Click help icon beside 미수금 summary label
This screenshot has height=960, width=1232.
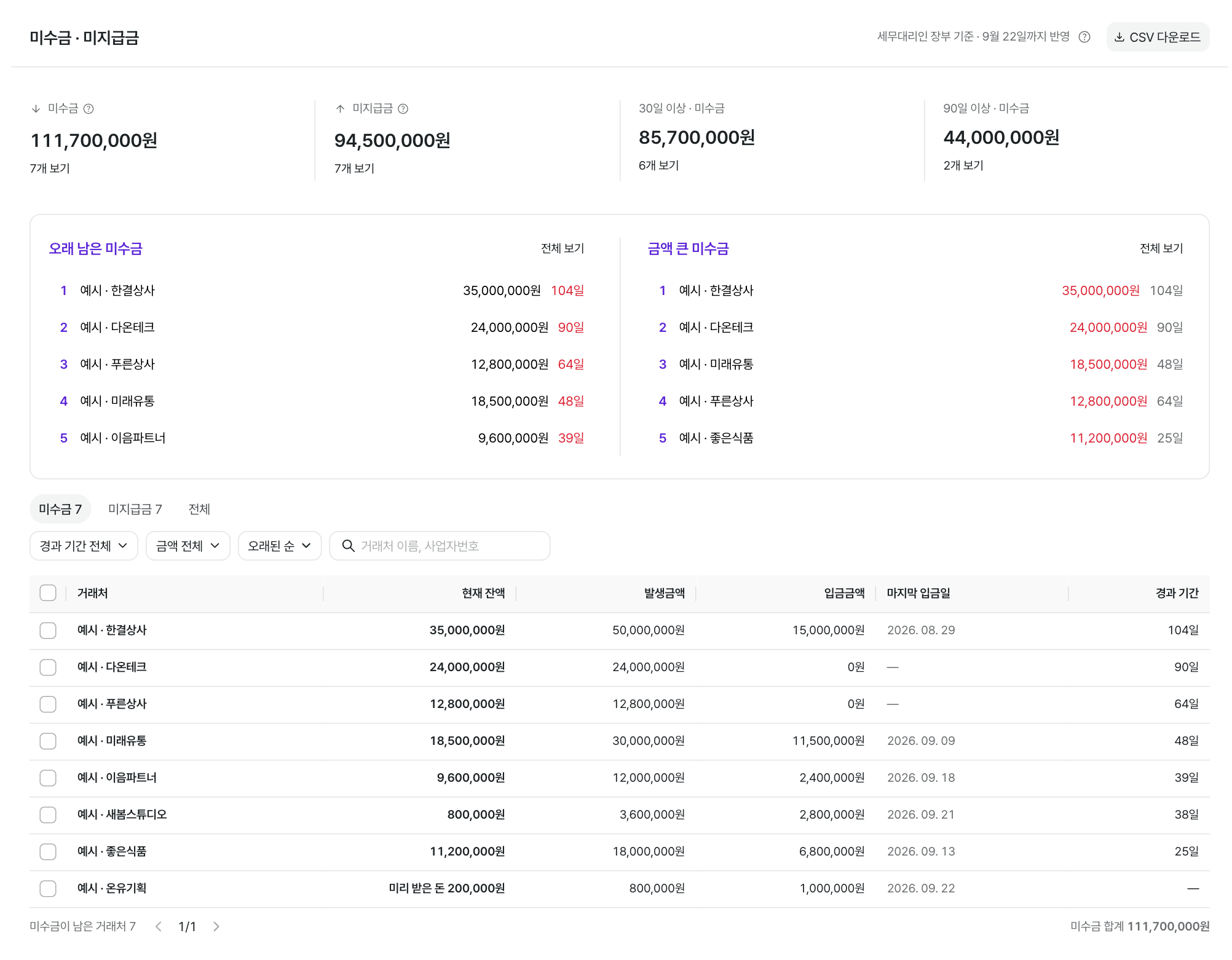coord(89,109)
